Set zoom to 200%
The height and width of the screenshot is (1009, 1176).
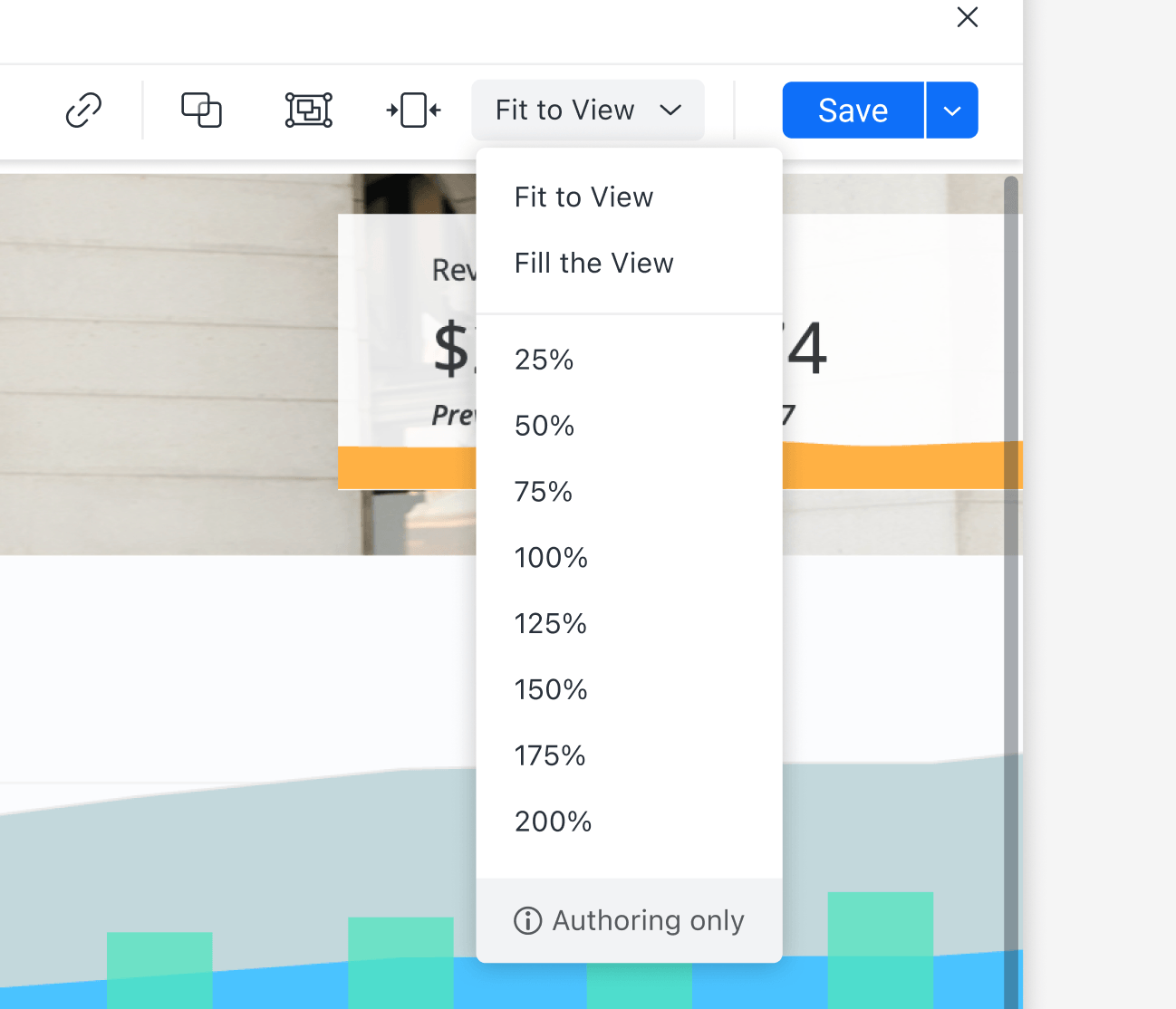point(553,822)
